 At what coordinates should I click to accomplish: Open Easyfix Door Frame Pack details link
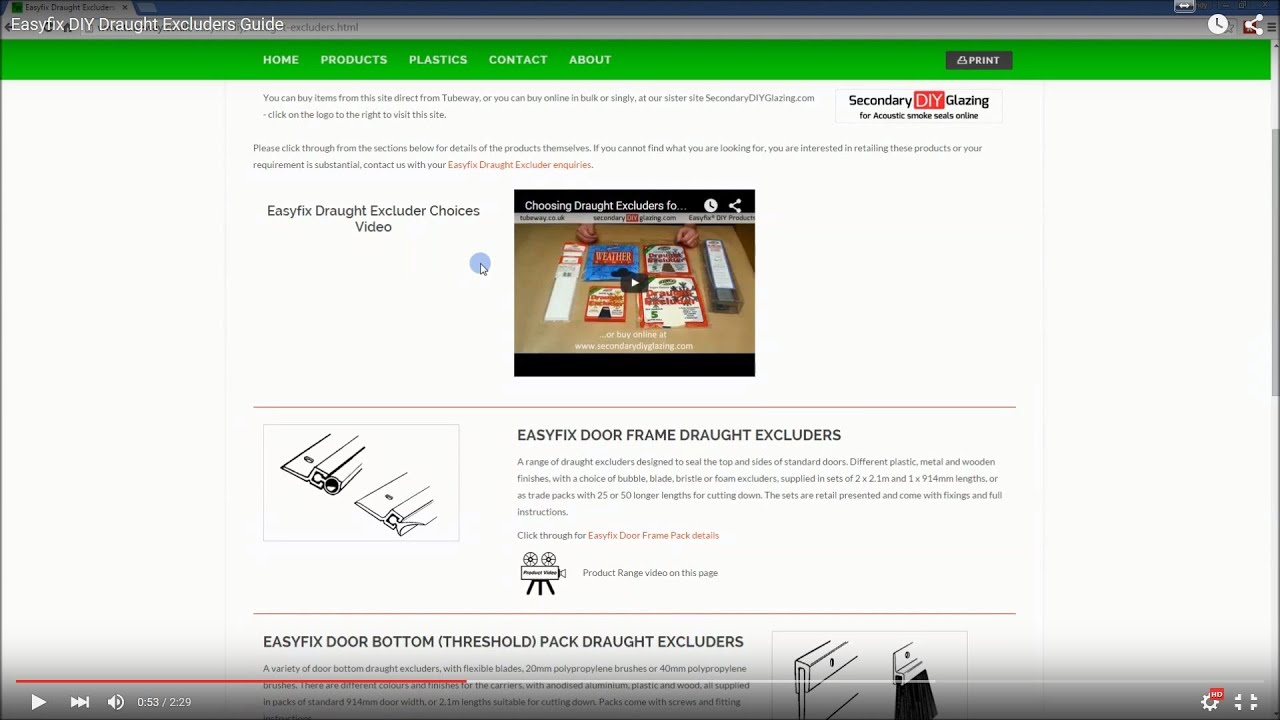tap(653, 536)
